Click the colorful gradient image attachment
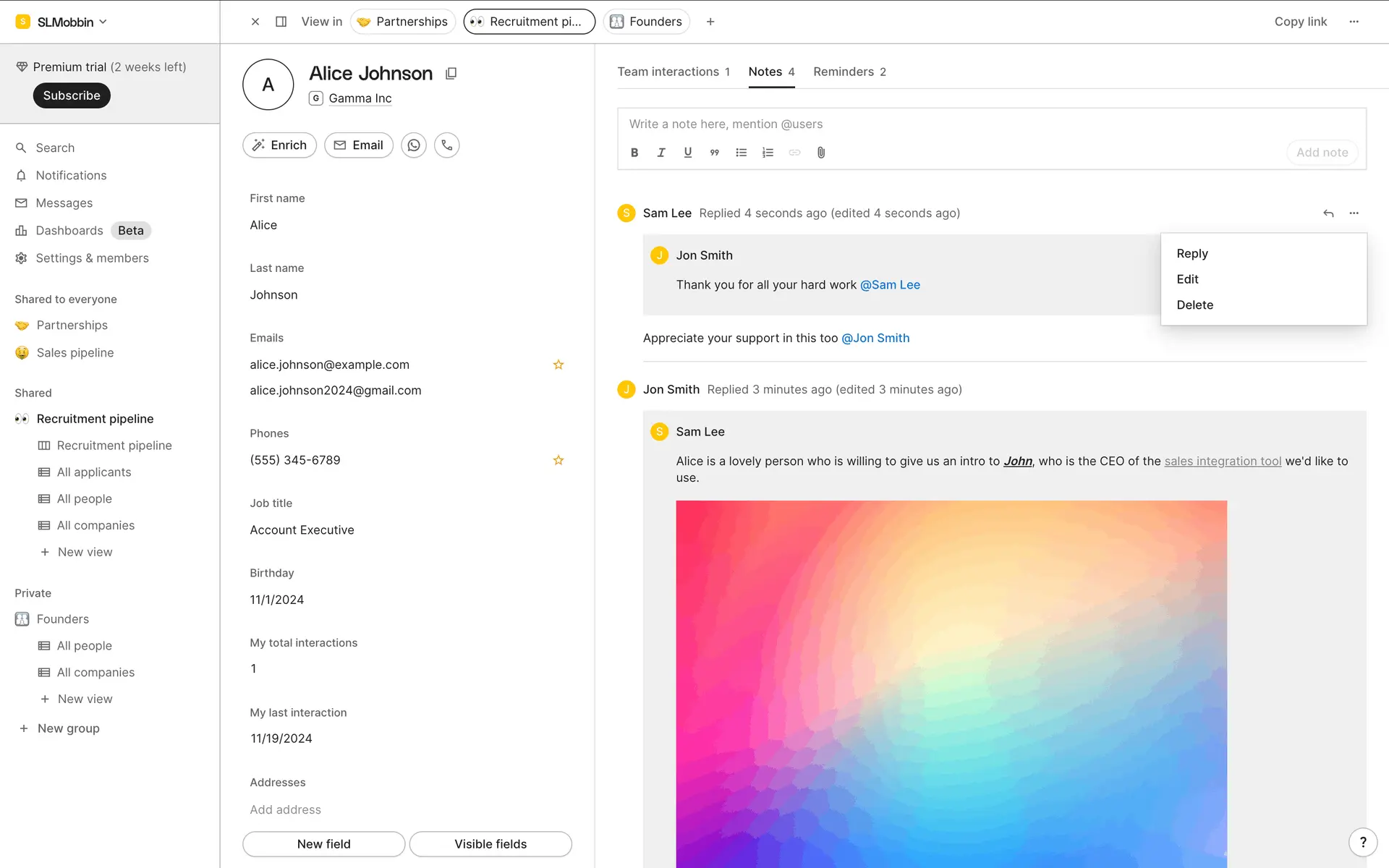 pos(951,684)
